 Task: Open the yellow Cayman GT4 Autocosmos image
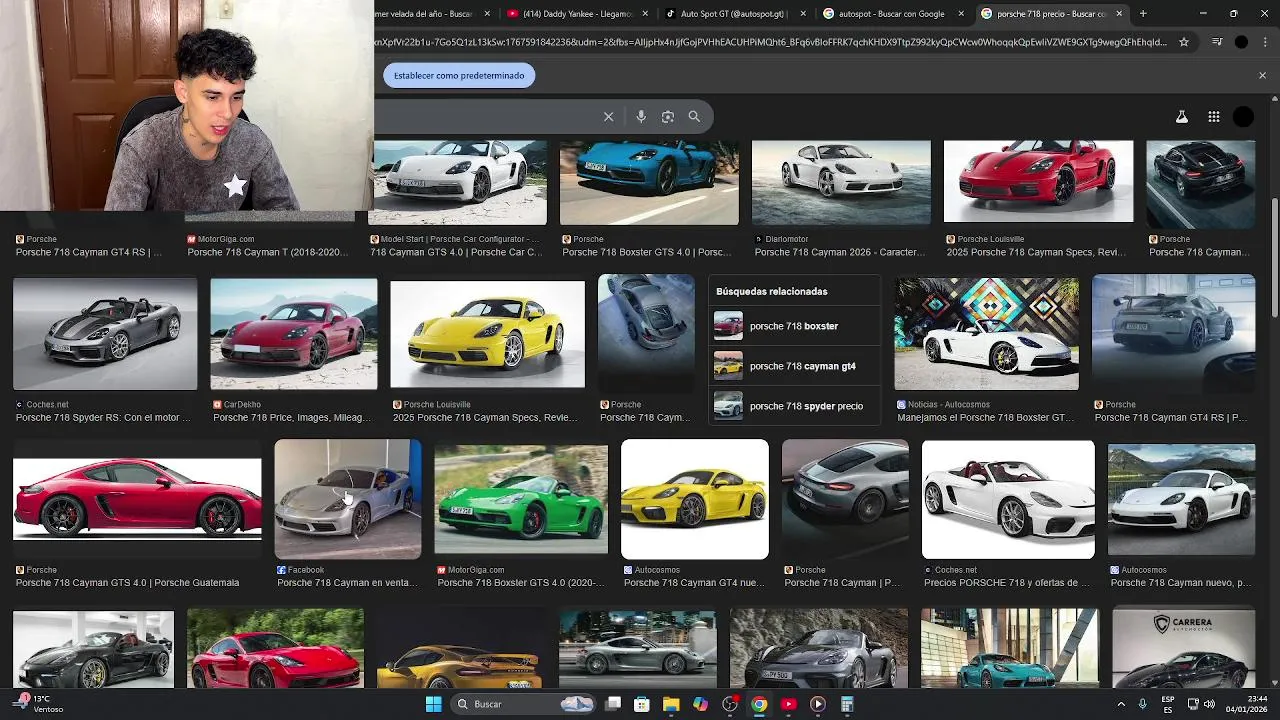(x=695, y=499)
